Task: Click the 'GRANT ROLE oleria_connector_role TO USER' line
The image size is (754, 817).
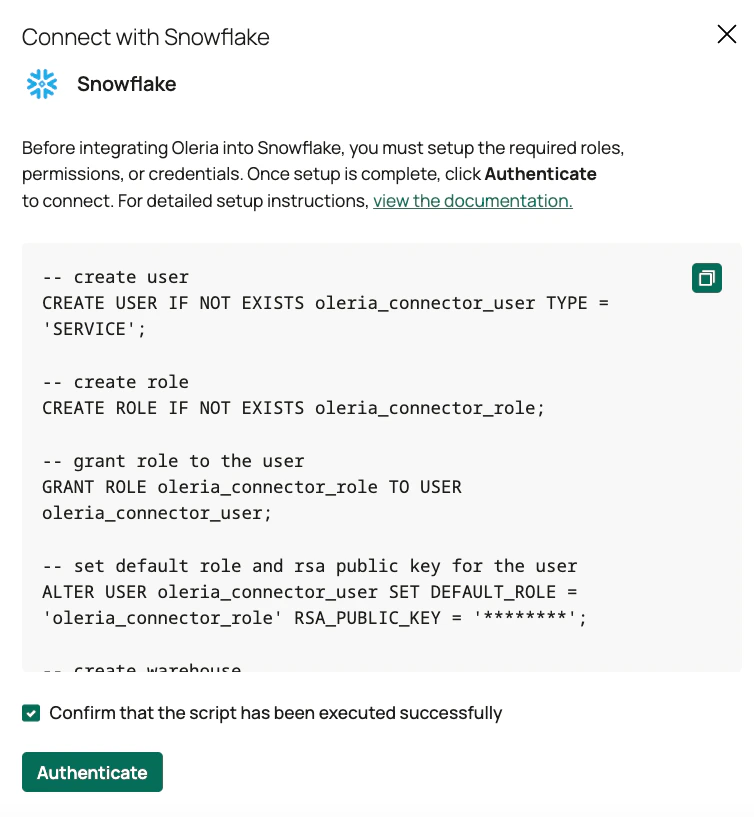Action: pos(252,487)
